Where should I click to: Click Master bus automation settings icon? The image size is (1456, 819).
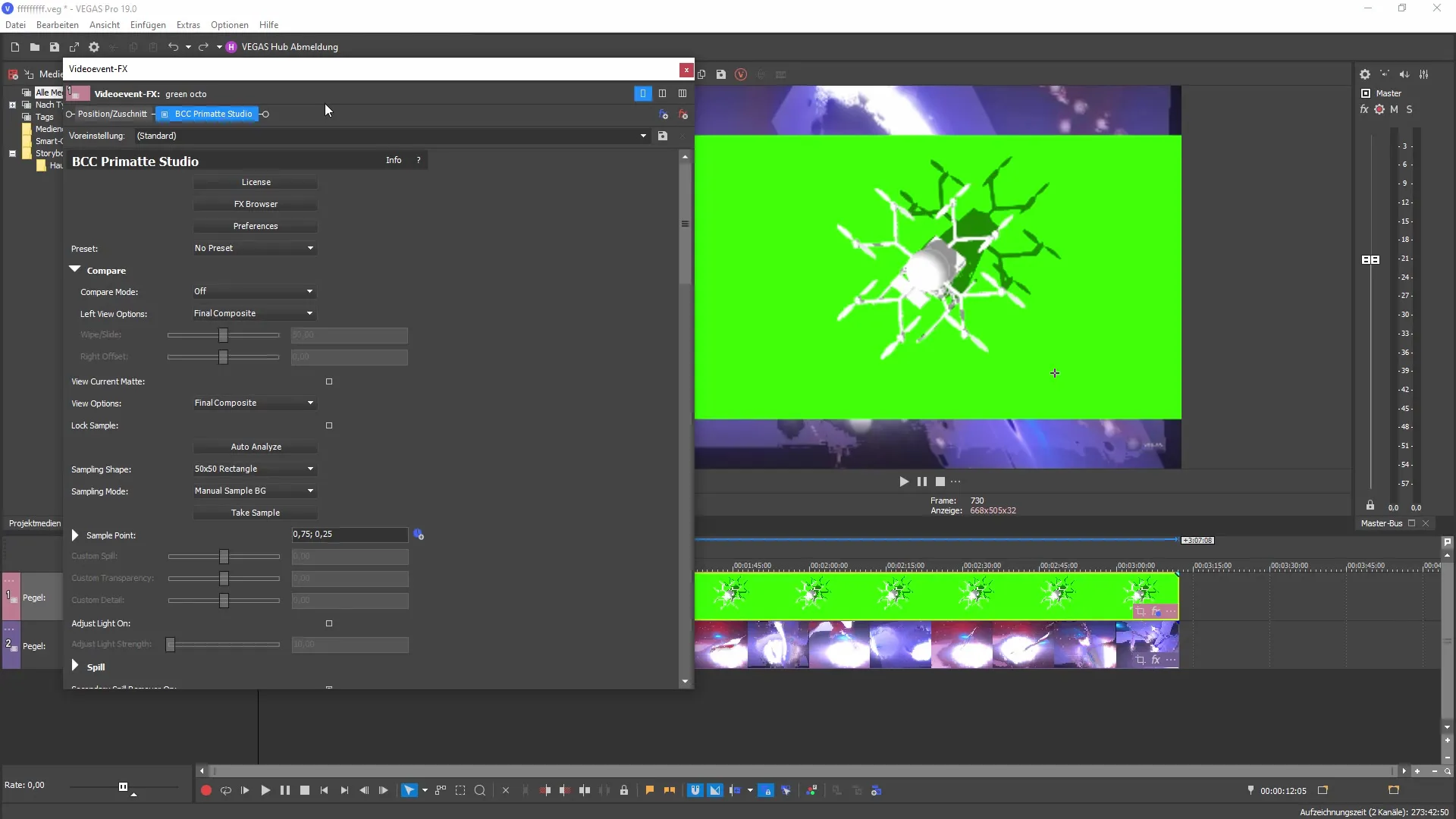pyautogui.click(x=1379, y=109)
